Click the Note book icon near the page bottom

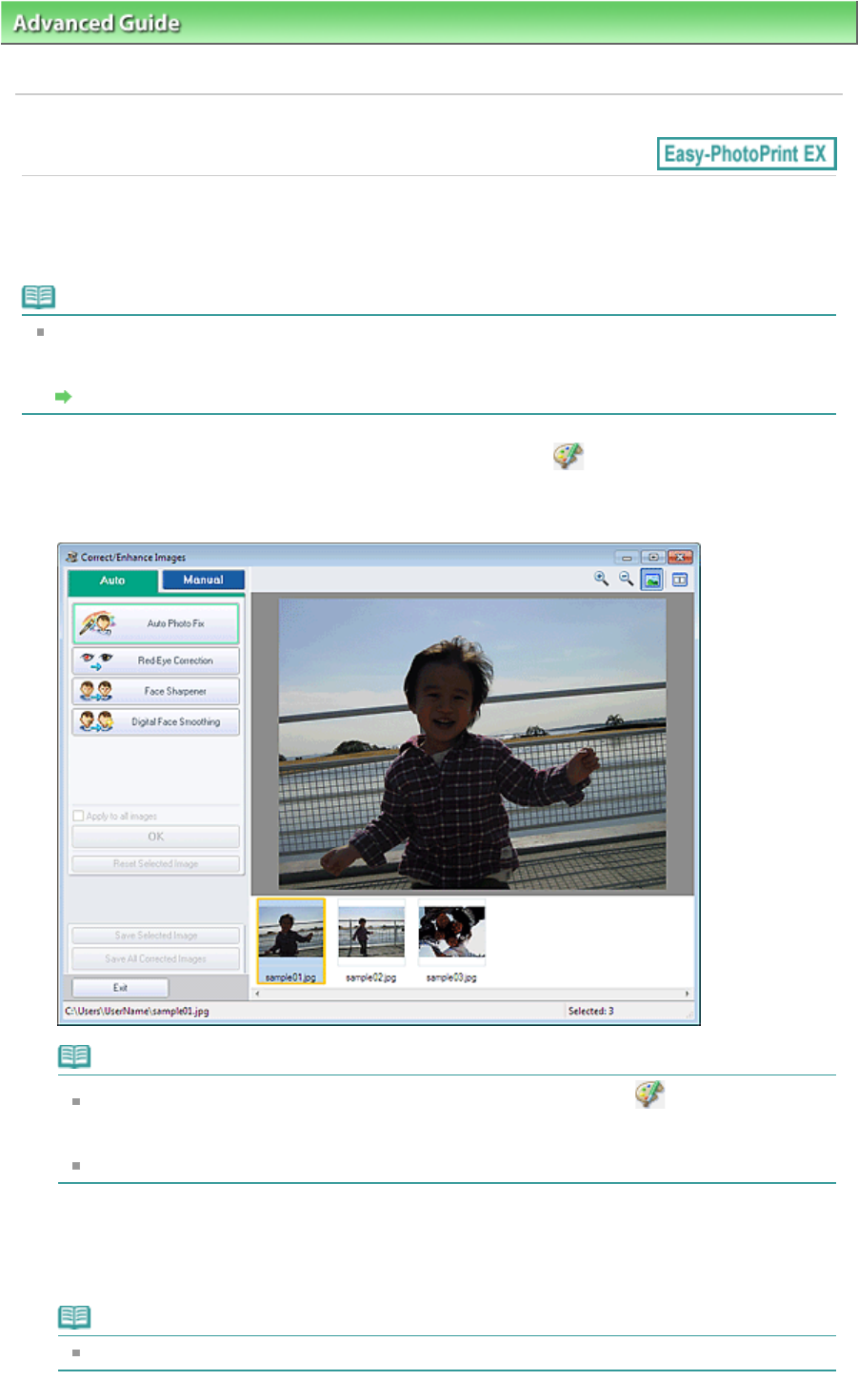coord(74,1317)
